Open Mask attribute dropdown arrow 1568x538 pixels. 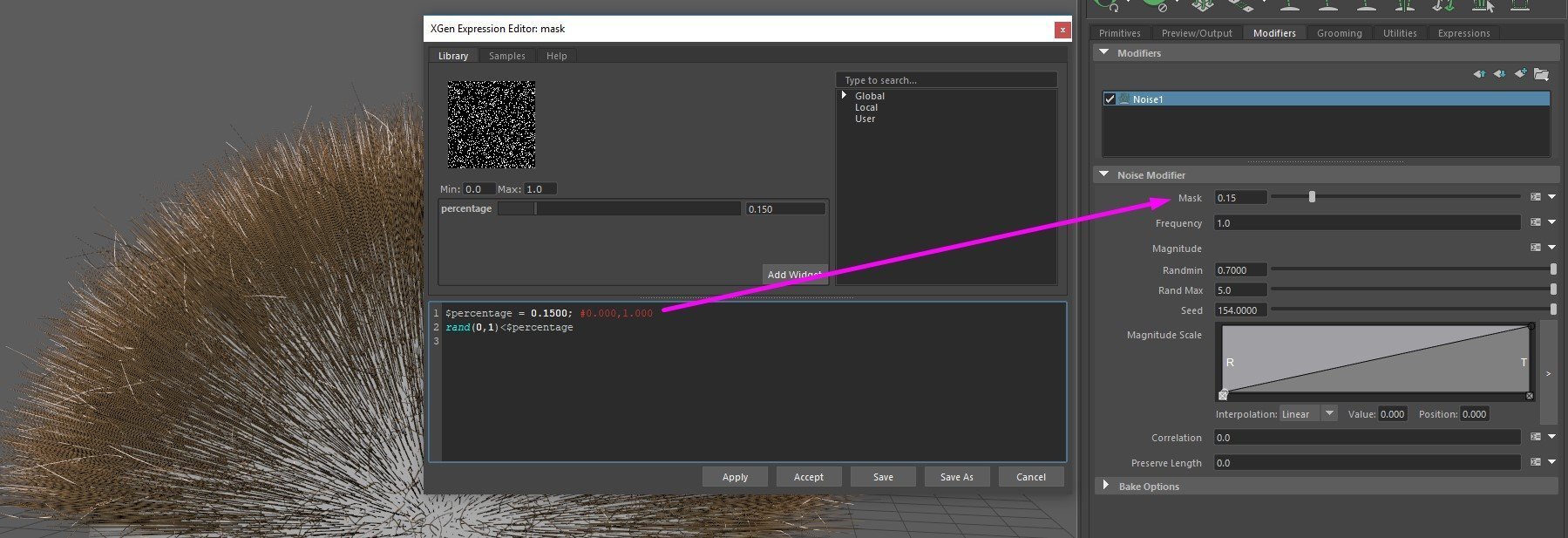(x=1551, y=197)
